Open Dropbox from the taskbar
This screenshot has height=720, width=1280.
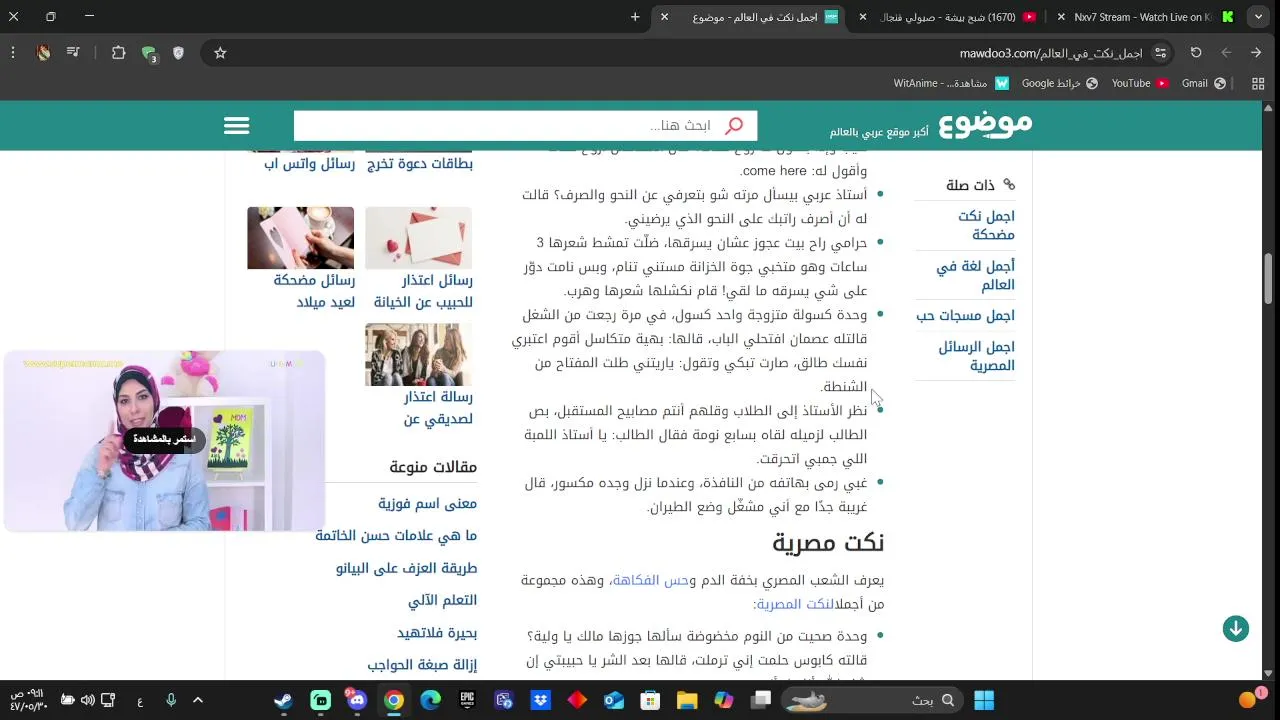tap(541, 700)
